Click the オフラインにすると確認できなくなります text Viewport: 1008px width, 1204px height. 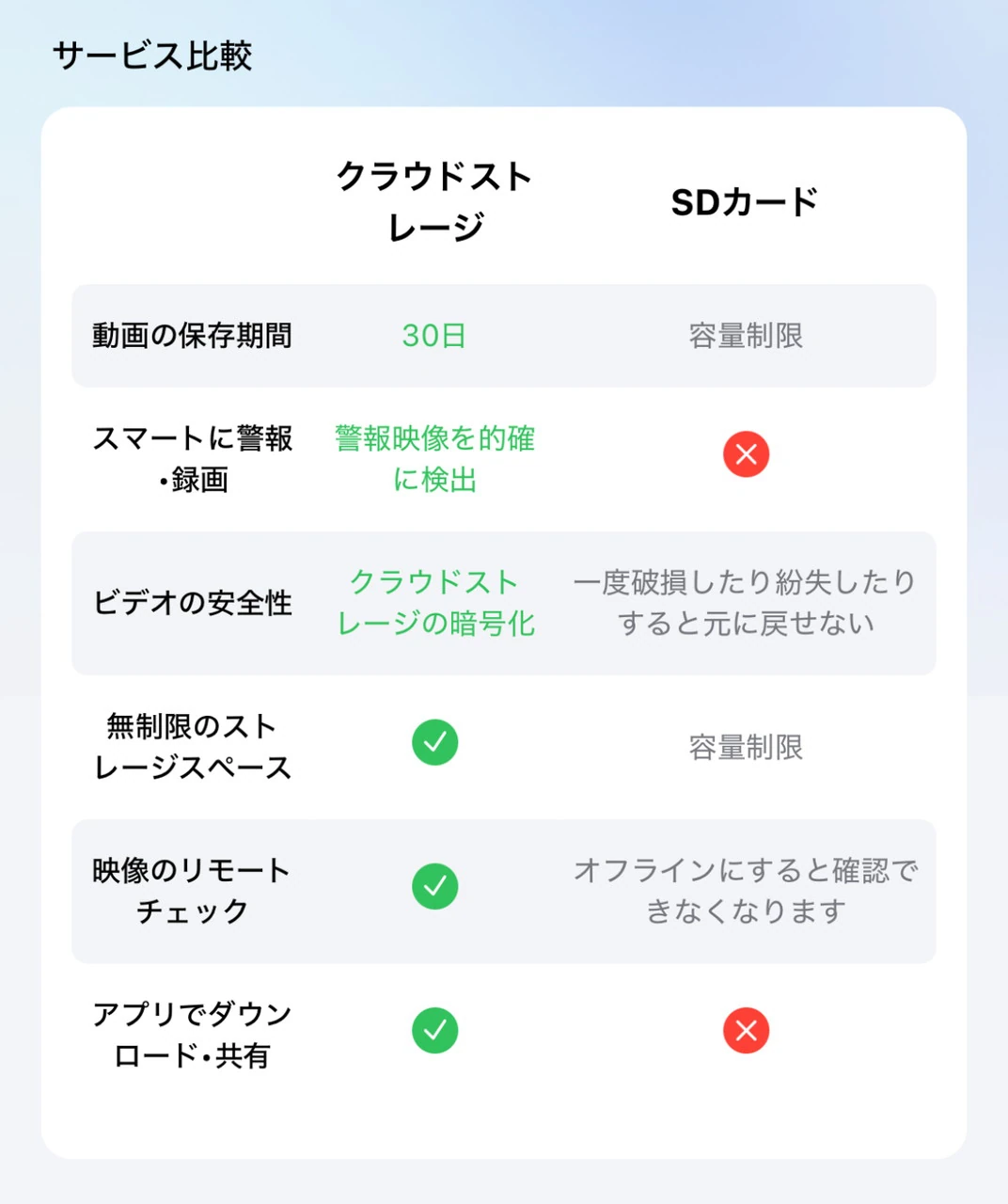pos(746,891)
